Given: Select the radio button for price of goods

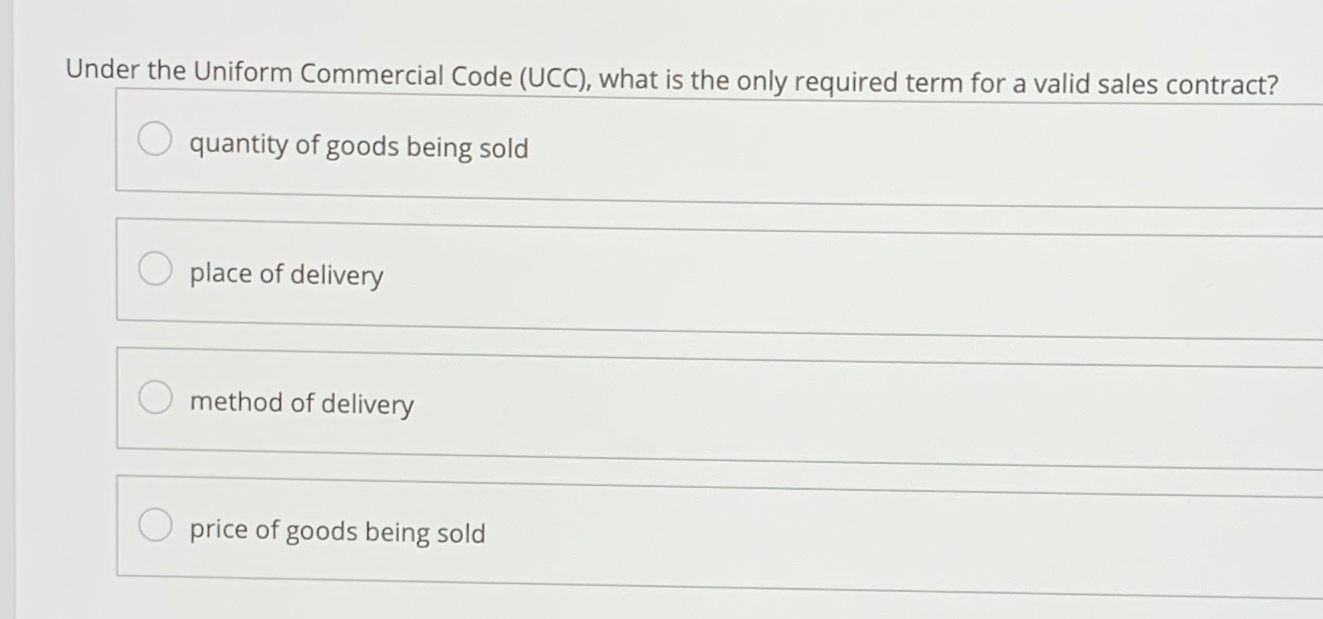Looking at the screenshot, I should point(155,523).
